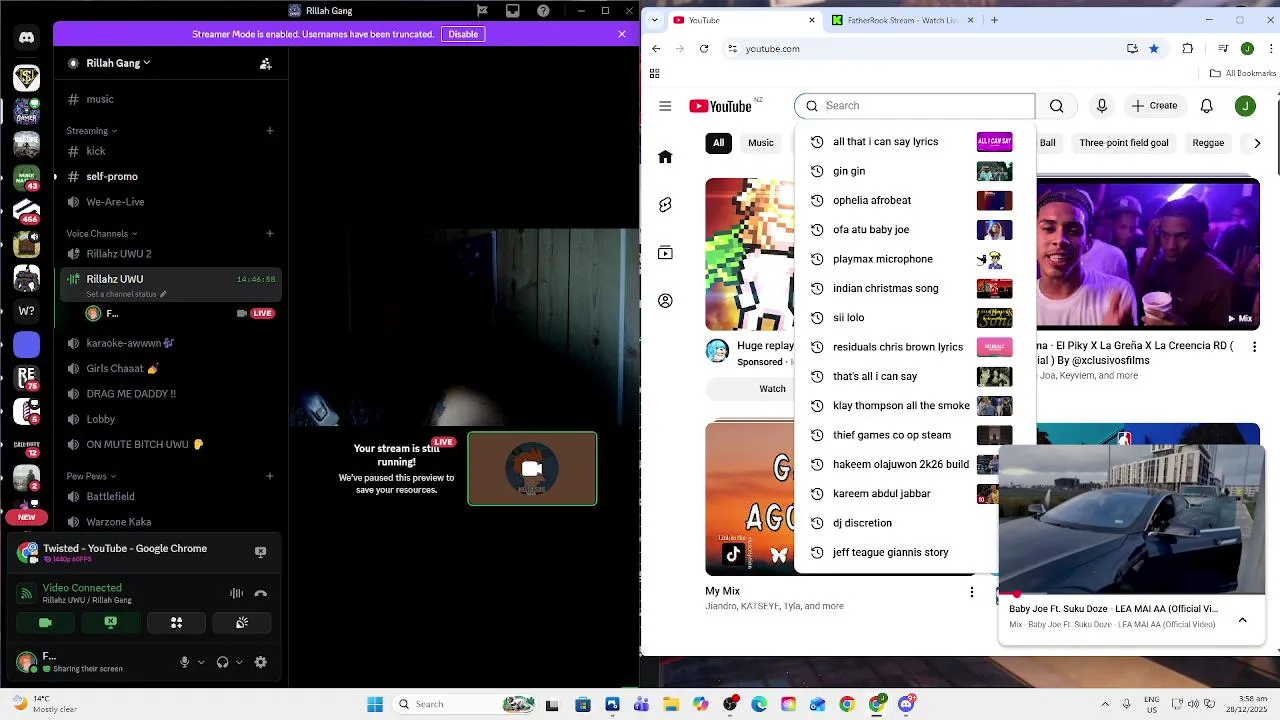Show more filter chips with right arrow
The width and height of the screenshot is (1280, 720).
1257,143
